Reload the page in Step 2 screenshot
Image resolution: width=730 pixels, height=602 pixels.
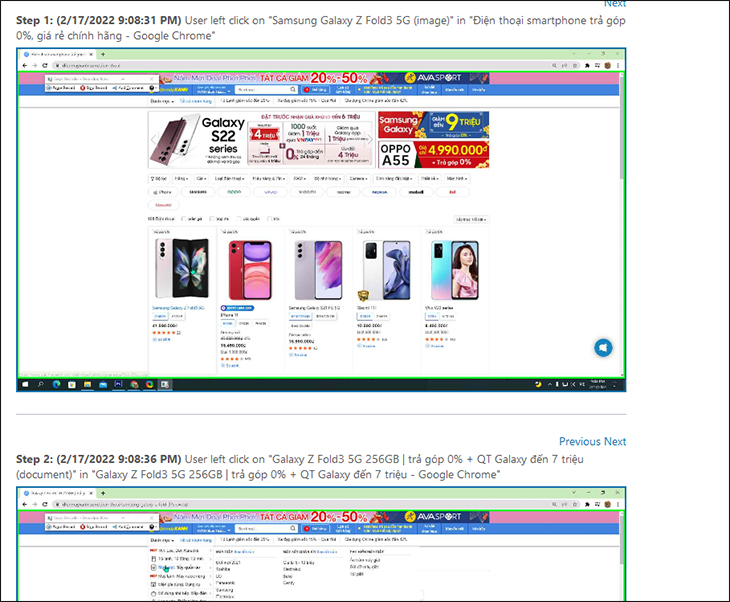(45, 505)
